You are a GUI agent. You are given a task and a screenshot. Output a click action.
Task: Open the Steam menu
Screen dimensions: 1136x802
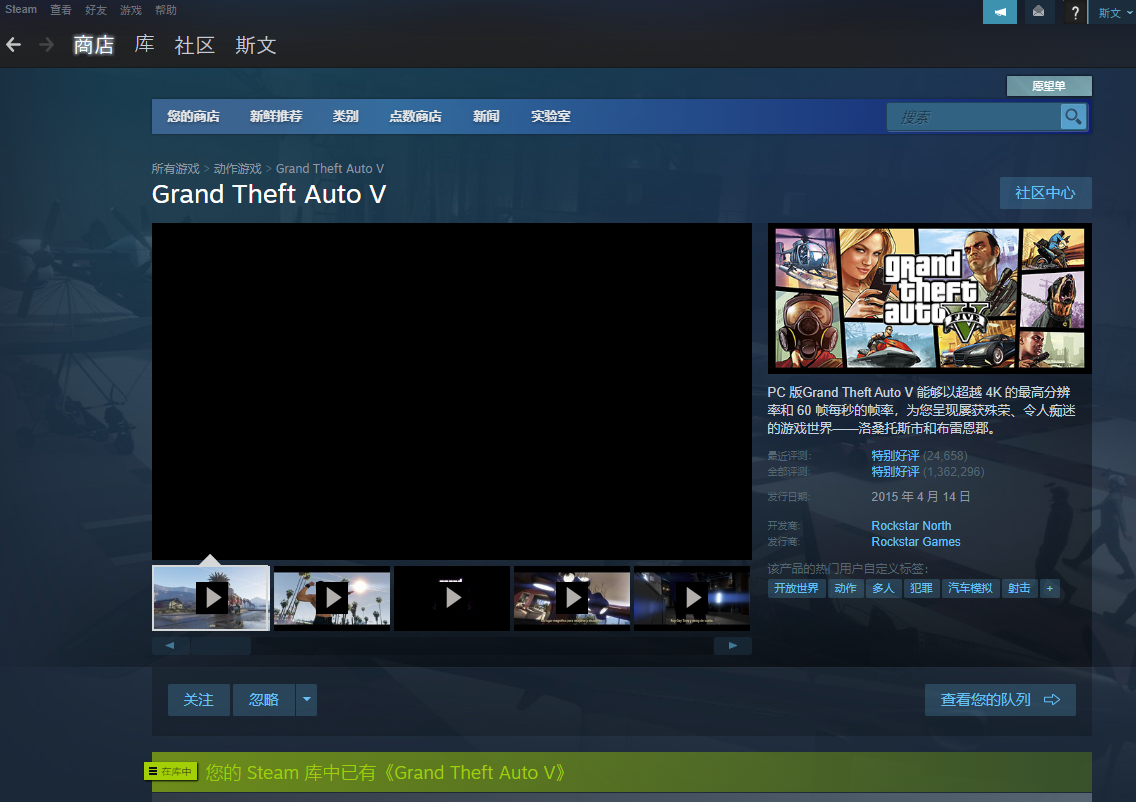tap(21, 9)
